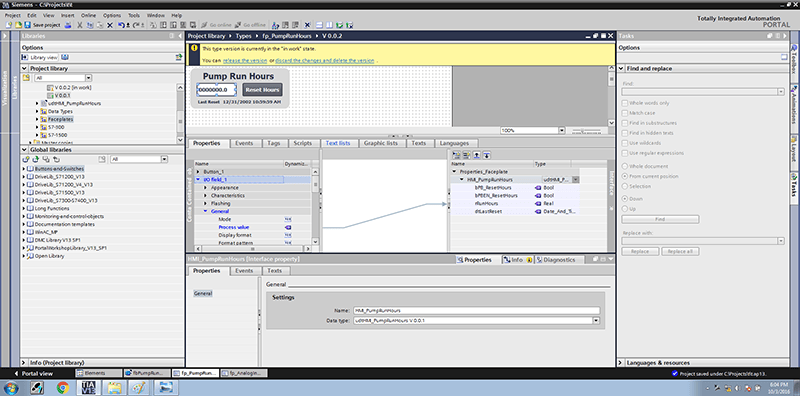Open the Data type dropdown in Settings
Viewport: 800px width, 396px height.
tap(595, 320)
